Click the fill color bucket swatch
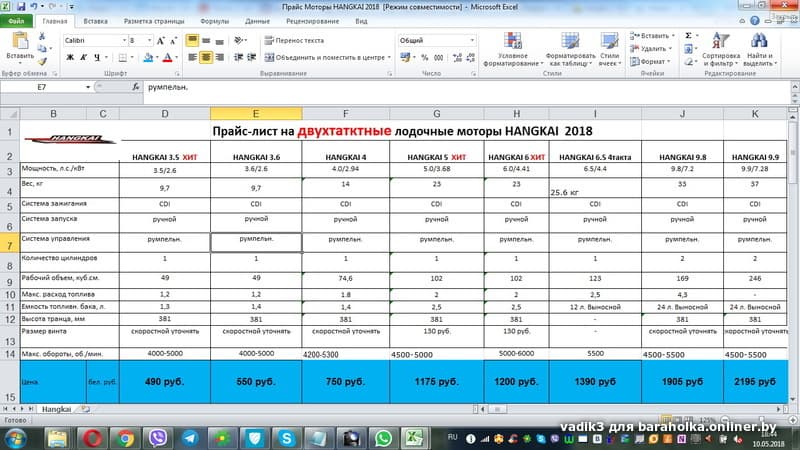 click(148, 57)
